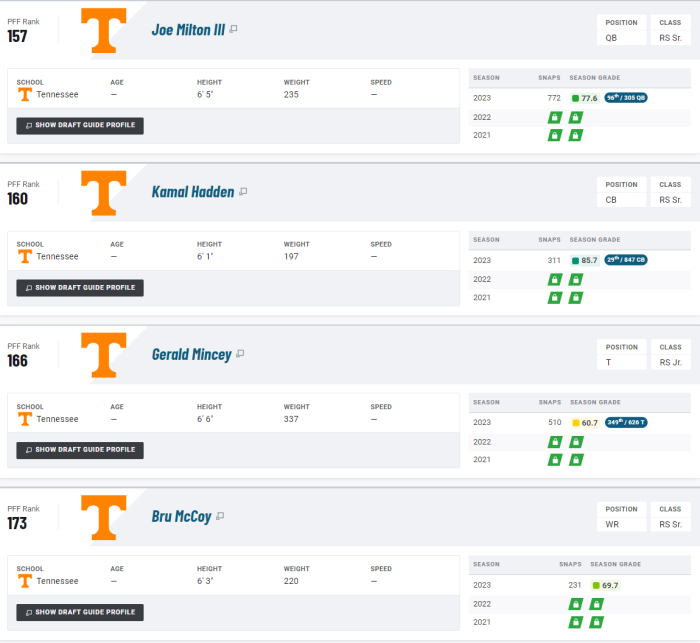Screen dimensions: 700x643
Task: Open Gerald Mincey player name link
Action: coord(191,354)
